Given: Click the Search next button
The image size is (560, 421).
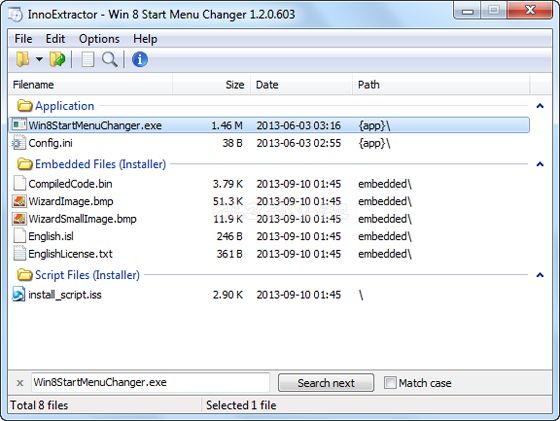Looking at the screenshot, I should coord(326,383).
